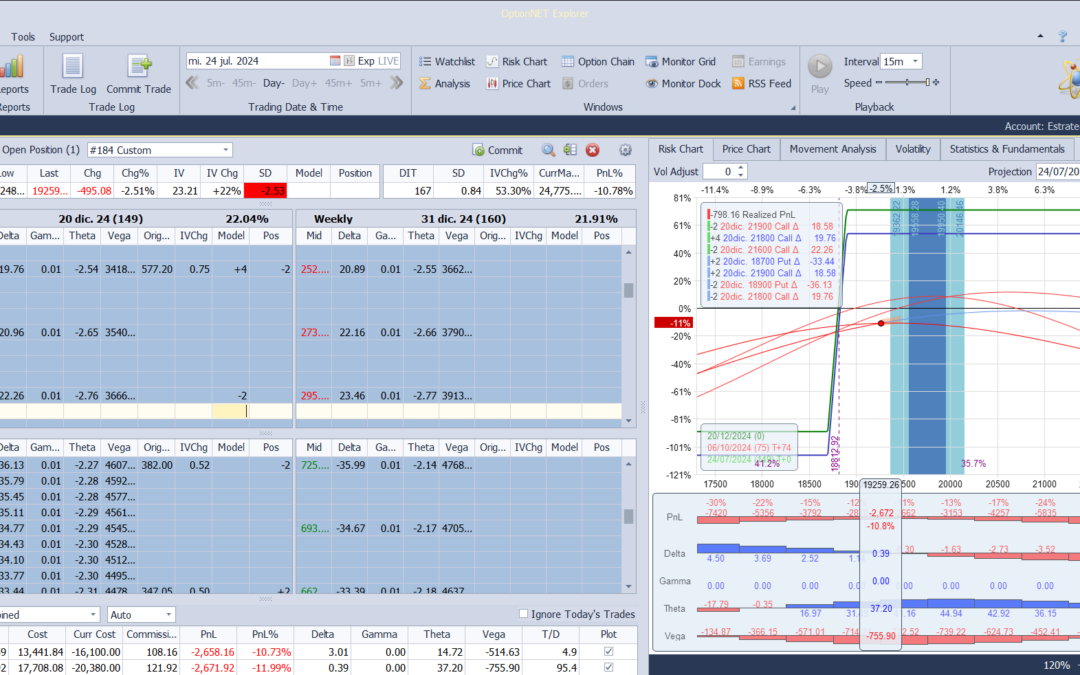Screen dimensions: 1080x675
Task: Click the 45m- time step button
Action: click(x=243, y=83)
